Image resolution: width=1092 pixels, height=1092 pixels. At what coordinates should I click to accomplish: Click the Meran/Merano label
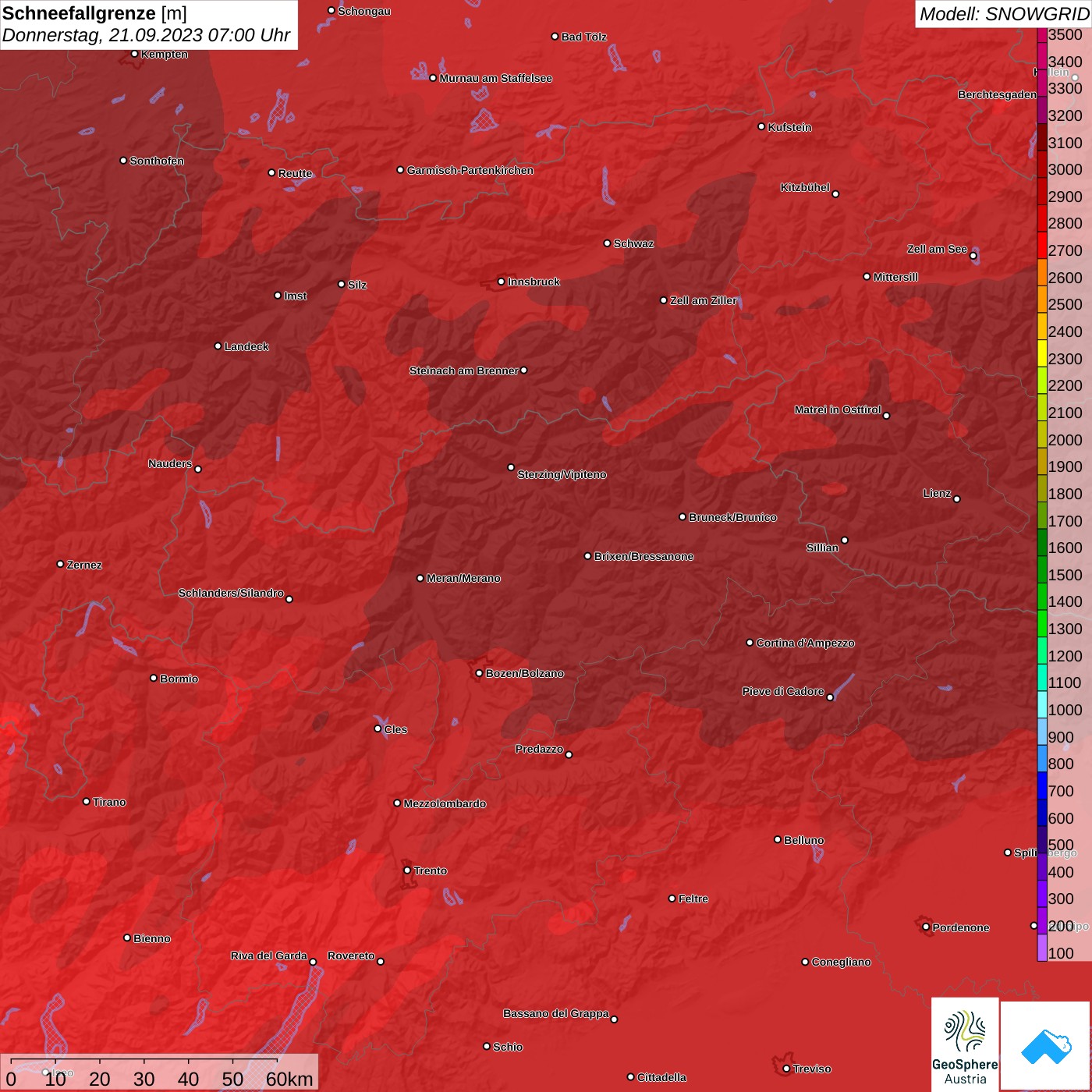point(463,578)
